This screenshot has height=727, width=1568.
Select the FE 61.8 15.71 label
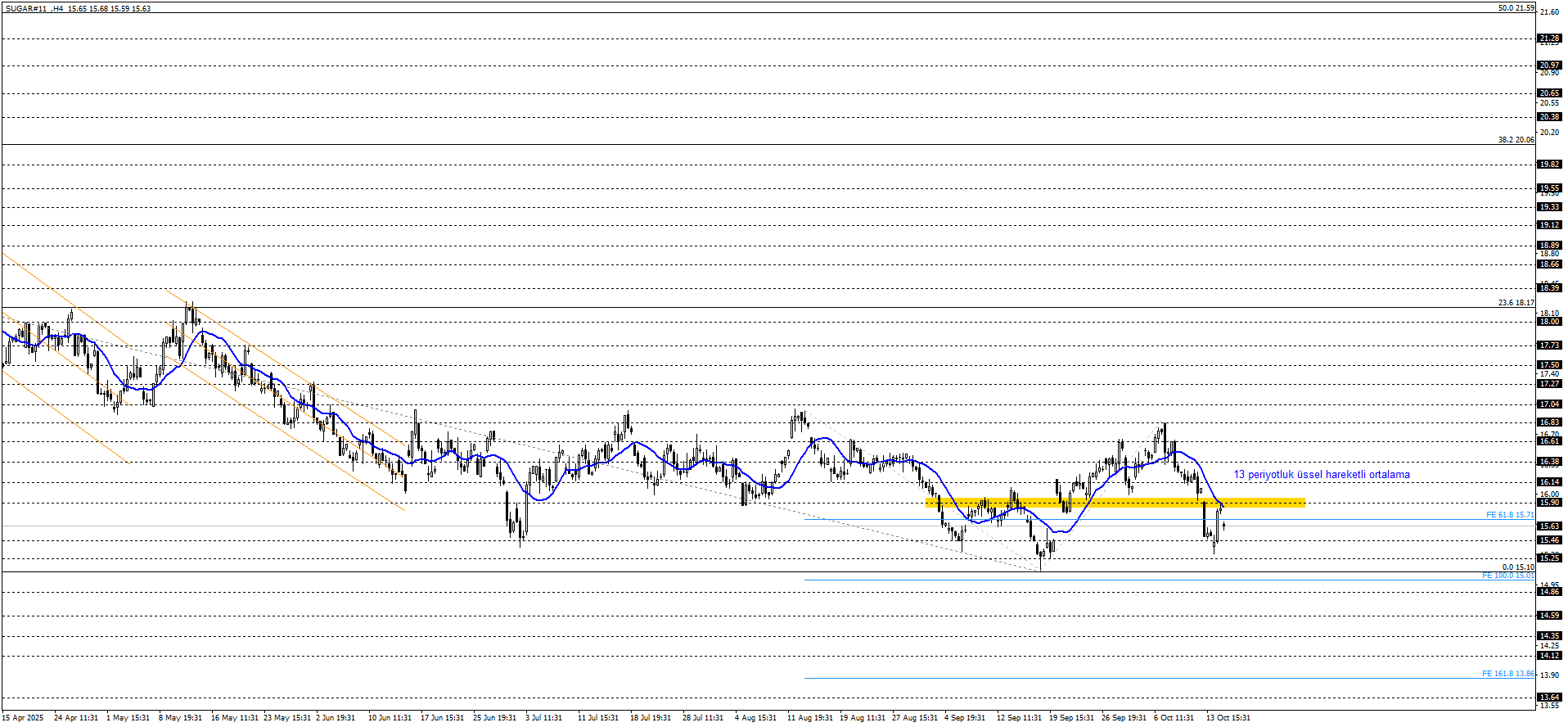tap(1509, 515)
